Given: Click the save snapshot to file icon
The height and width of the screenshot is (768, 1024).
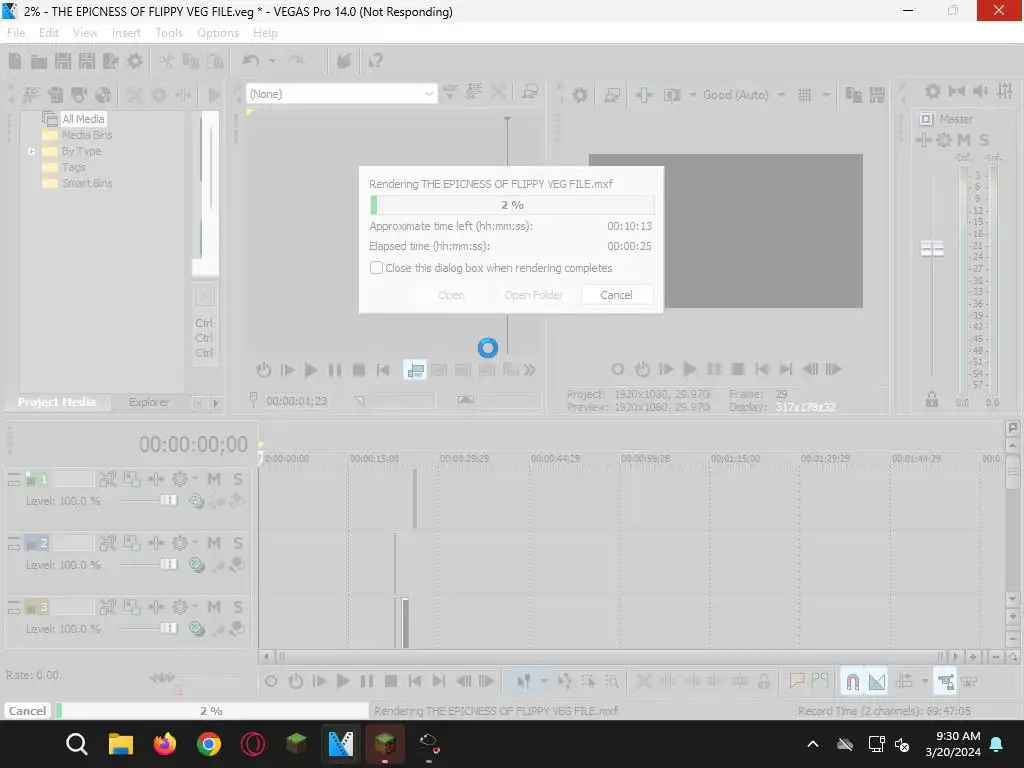Looking at the screenshot, I should pos(877,95).
